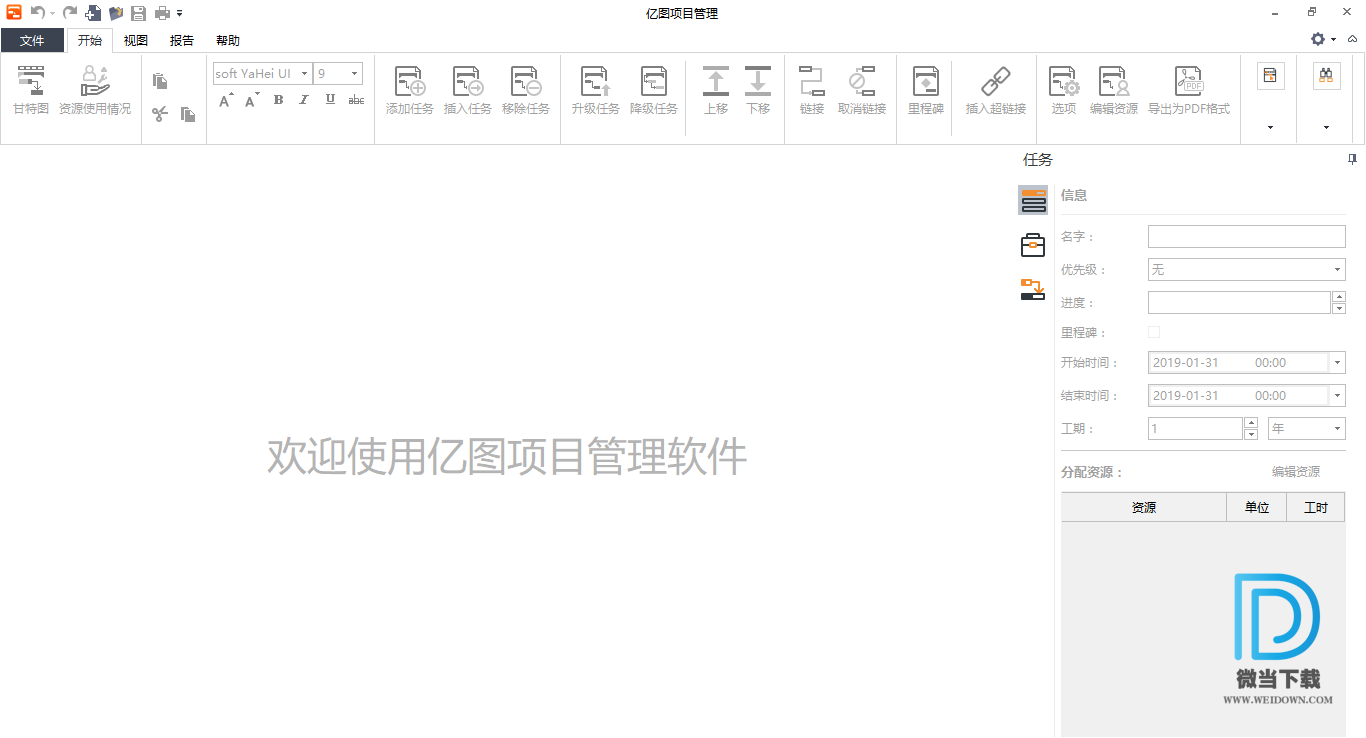Pin the Task (任务) panel
The height and width of the screenshot is (738, 1366).
pyautogui.click(x=1352, y=160)
